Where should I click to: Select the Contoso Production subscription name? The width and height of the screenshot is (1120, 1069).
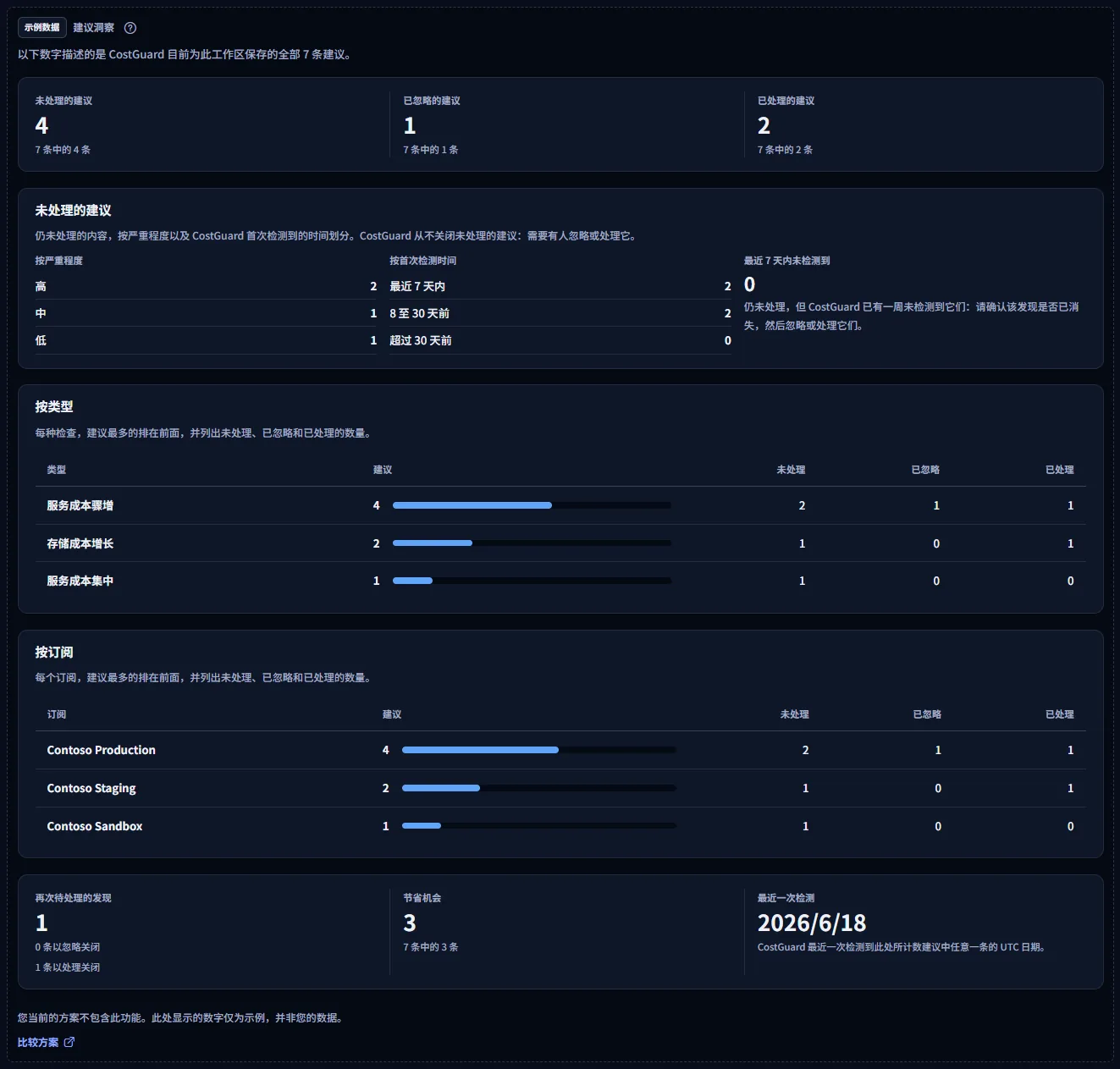coord(102,750)
